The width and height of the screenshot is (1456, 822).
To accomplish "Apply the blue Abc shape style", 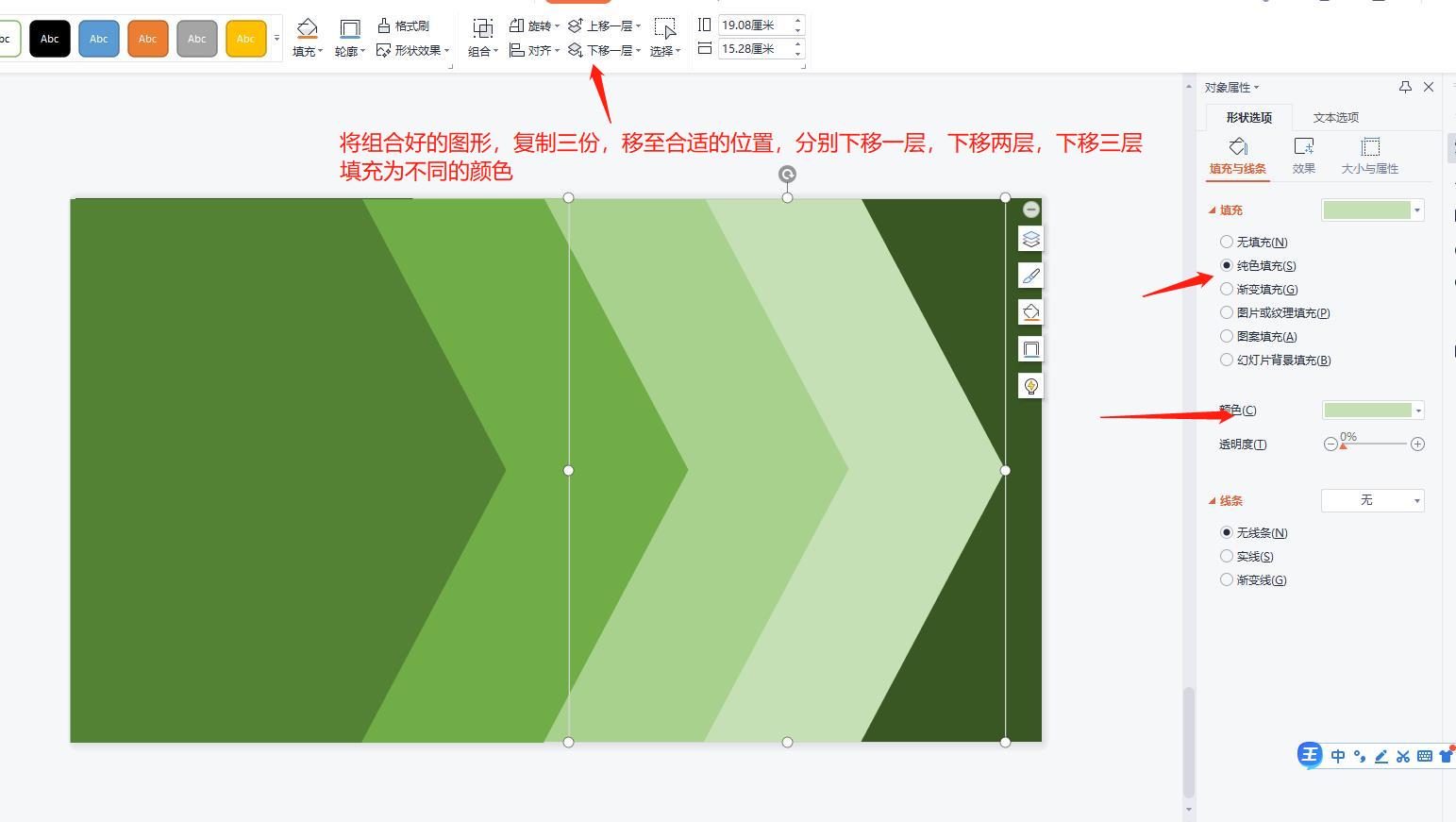I will pyautogui.click(x=99, y=39).
